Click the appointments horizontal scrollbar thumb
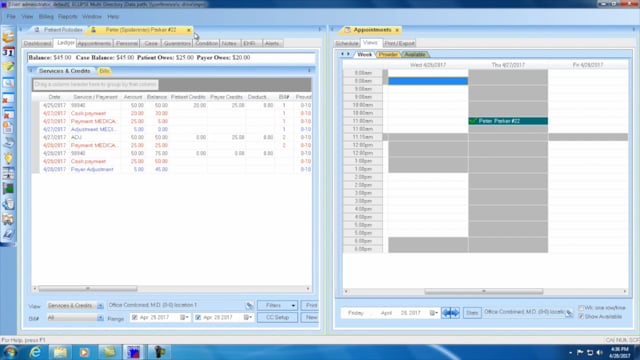This screenshot has height=360, width=640. tap(484, 291)
